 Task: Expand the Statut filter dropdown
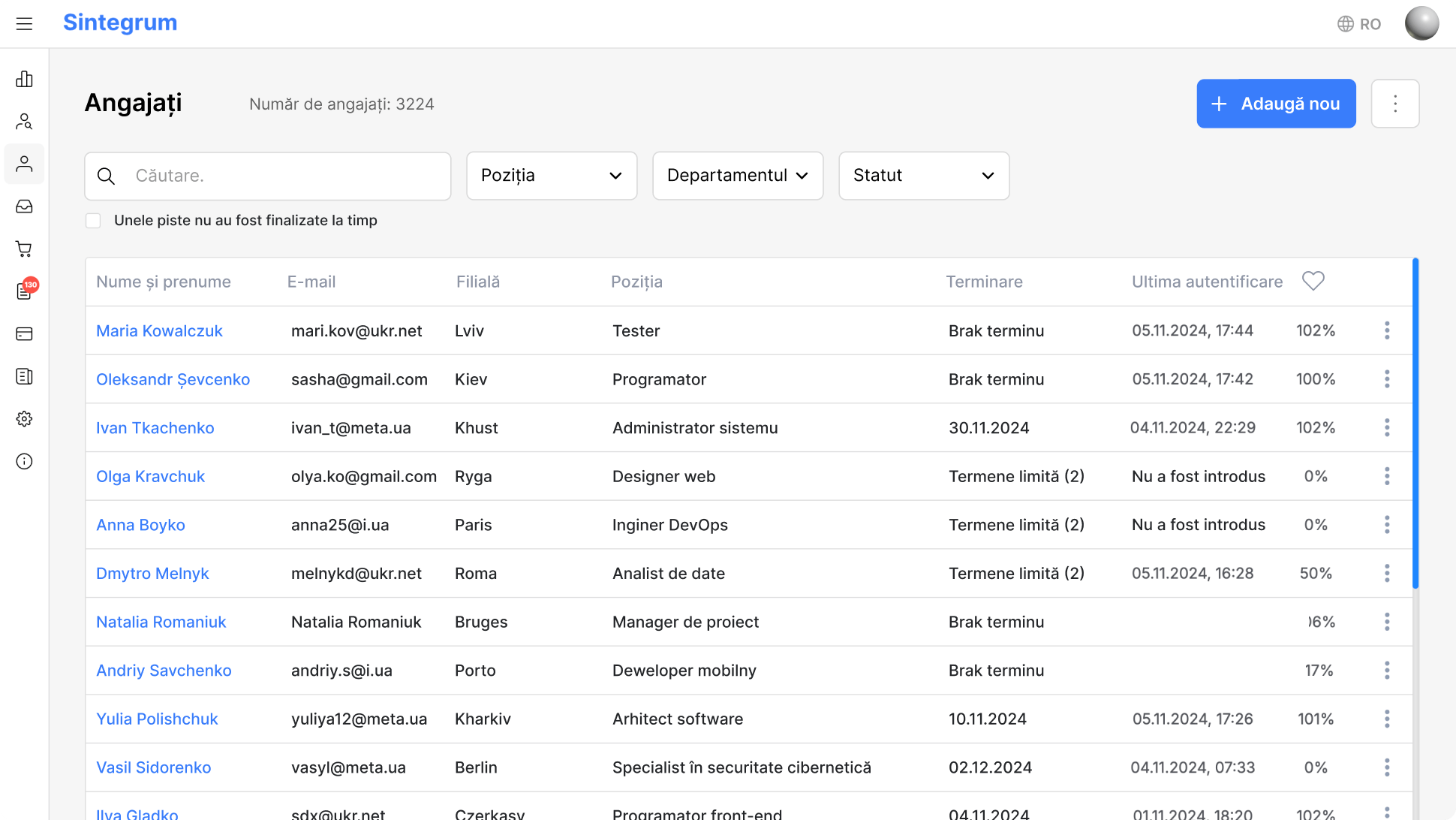[924, 176]
